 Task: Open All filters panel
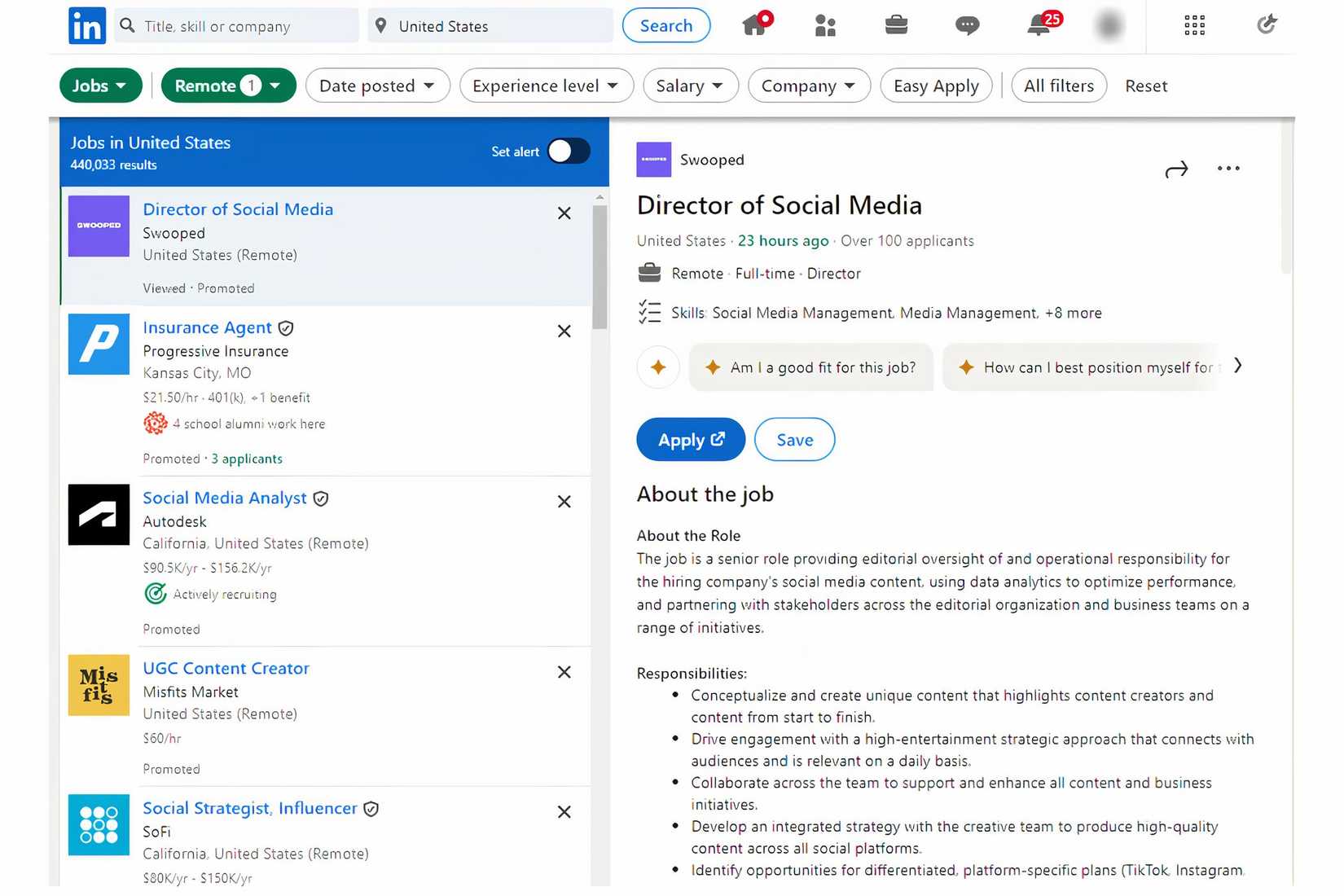click(x=1058, y=86)
